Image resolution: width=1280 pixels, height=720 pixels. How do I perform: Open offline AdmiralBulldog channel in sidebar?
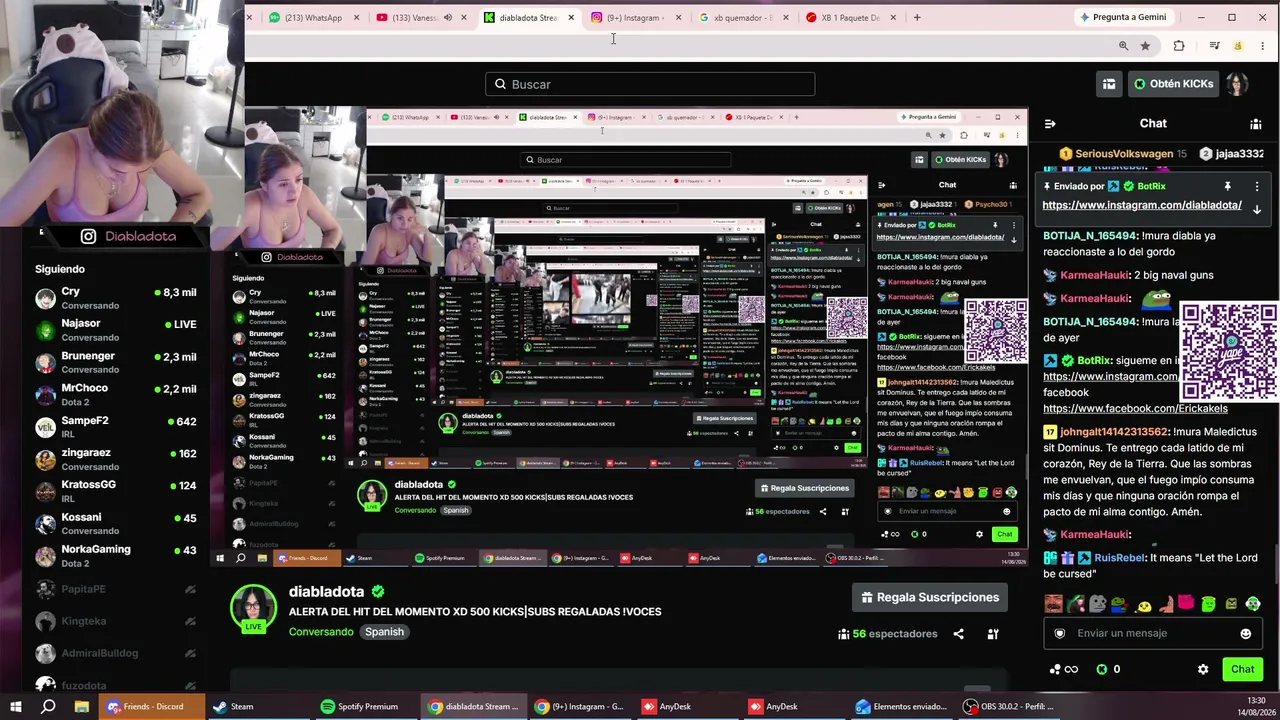coord(115,653)
